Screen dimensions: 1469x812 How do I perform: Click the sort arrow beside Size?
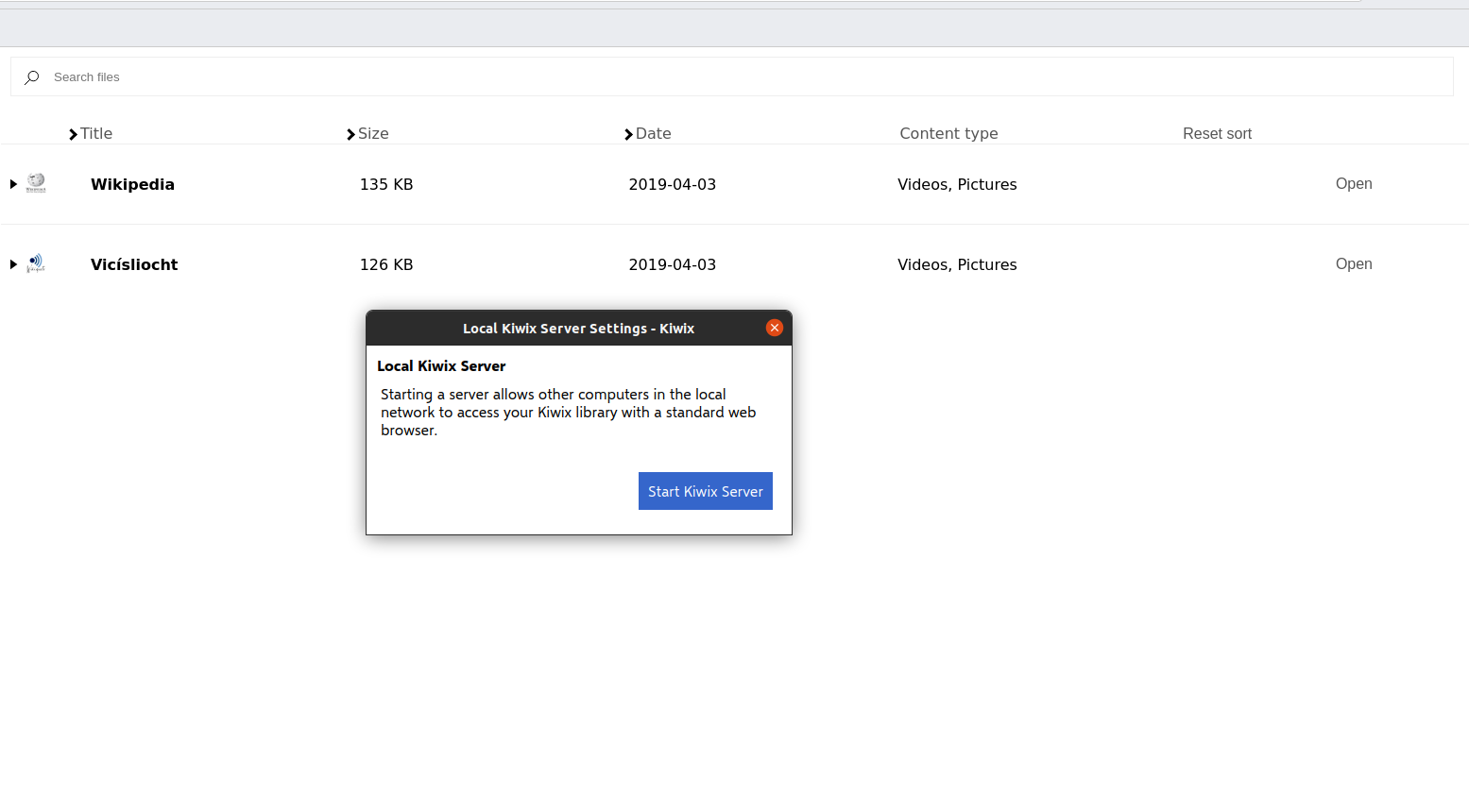350,133
